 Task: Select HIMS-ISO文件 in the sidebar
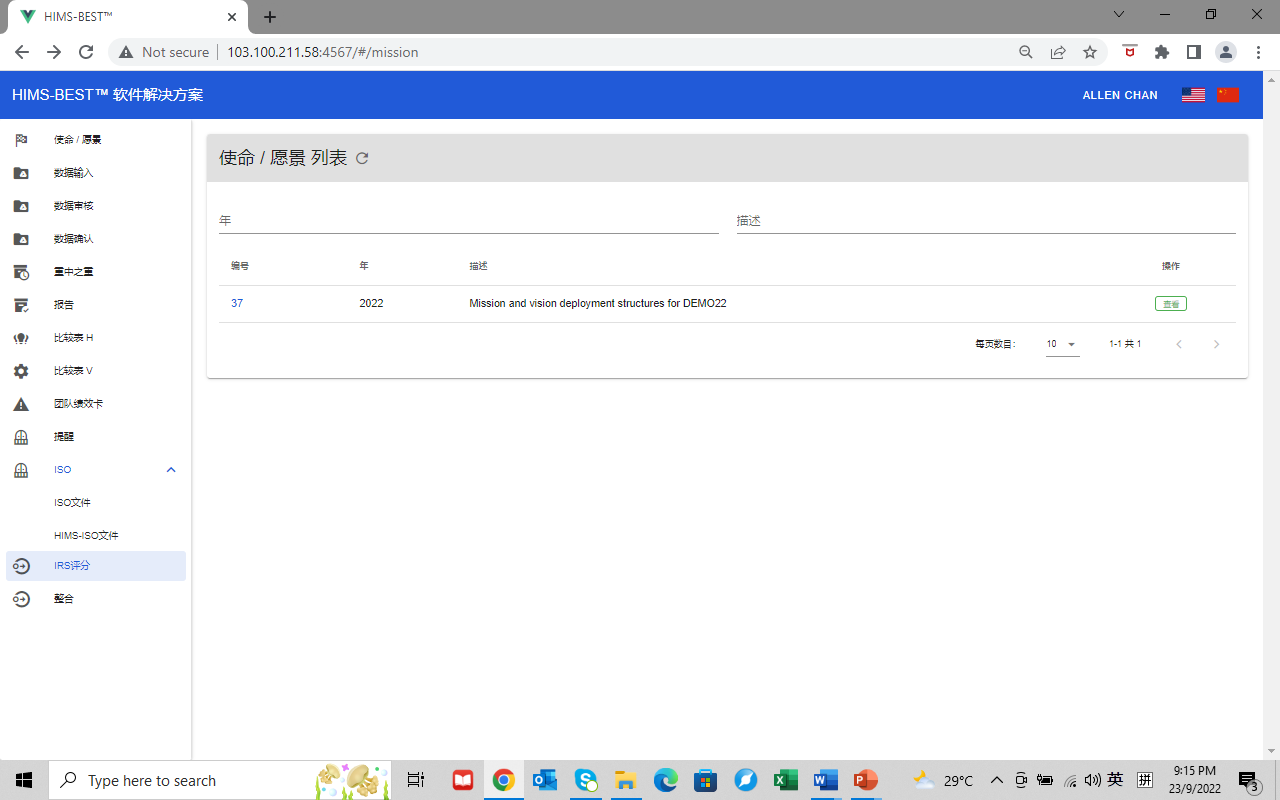coord(86,536)
